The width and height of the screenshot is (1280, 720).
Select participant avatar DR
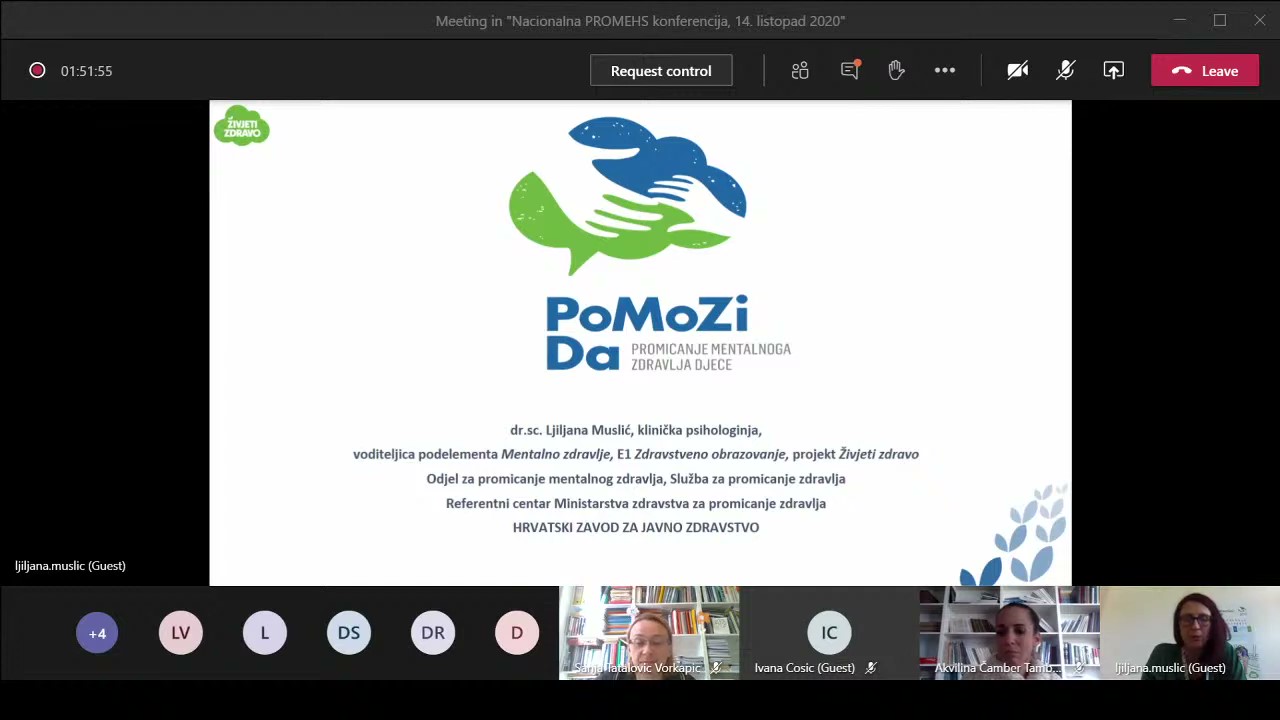(433, 633)
